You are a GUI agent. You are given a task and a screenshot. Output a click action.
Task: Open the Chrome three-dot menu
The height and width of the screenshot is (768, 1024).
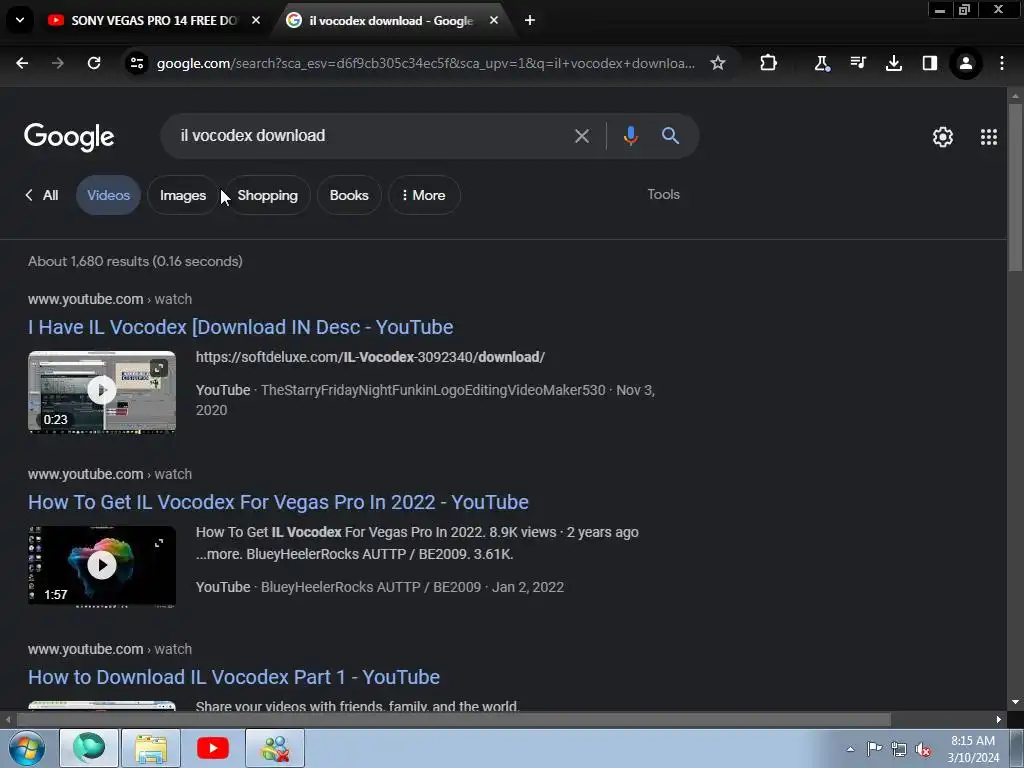click(1002, 63)
